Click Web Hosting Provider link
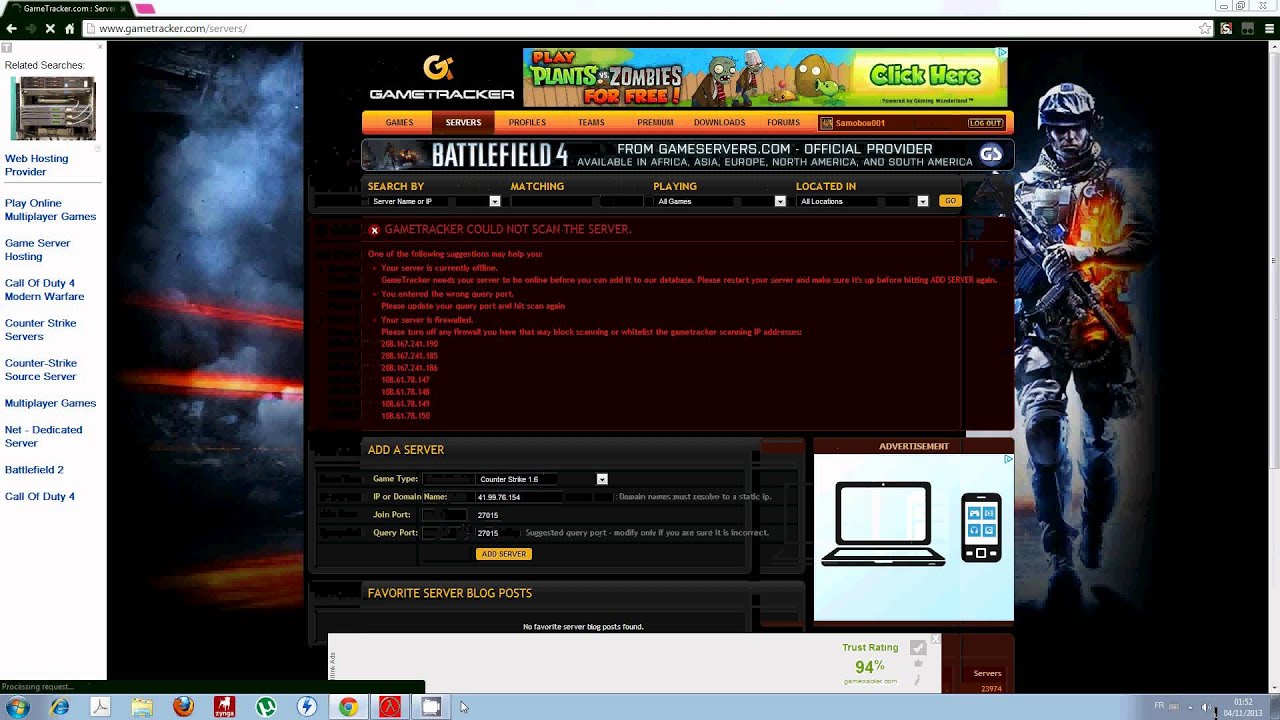 pos(37,165)
